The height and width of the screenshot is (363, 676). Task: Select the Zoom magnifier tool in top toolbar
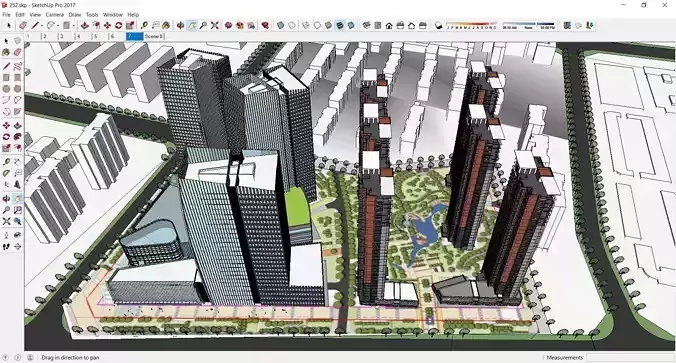point(203,25)
